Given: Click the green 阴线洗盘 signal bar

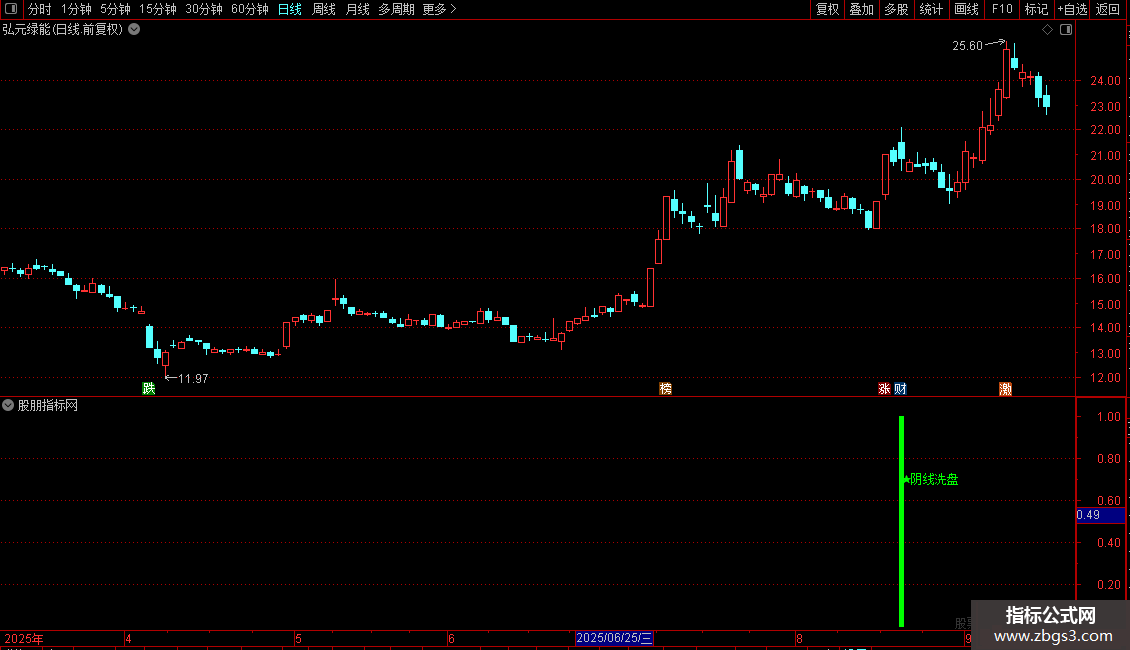Looking at the screenshot, I should [x=902, y=521].
